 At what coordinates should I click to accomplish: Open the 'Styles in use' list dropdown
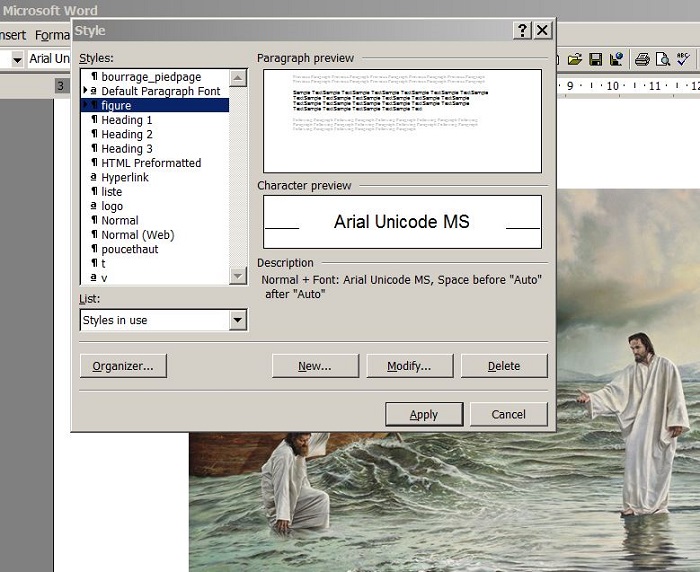point(238,320)
